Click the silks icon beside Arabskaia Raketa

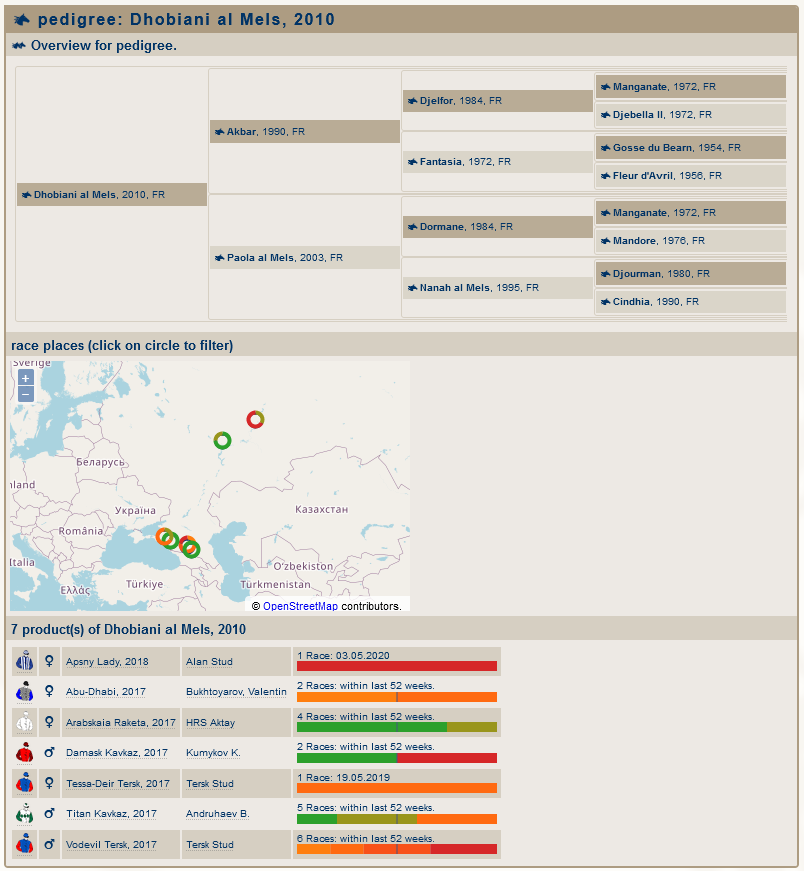[25, 723]
